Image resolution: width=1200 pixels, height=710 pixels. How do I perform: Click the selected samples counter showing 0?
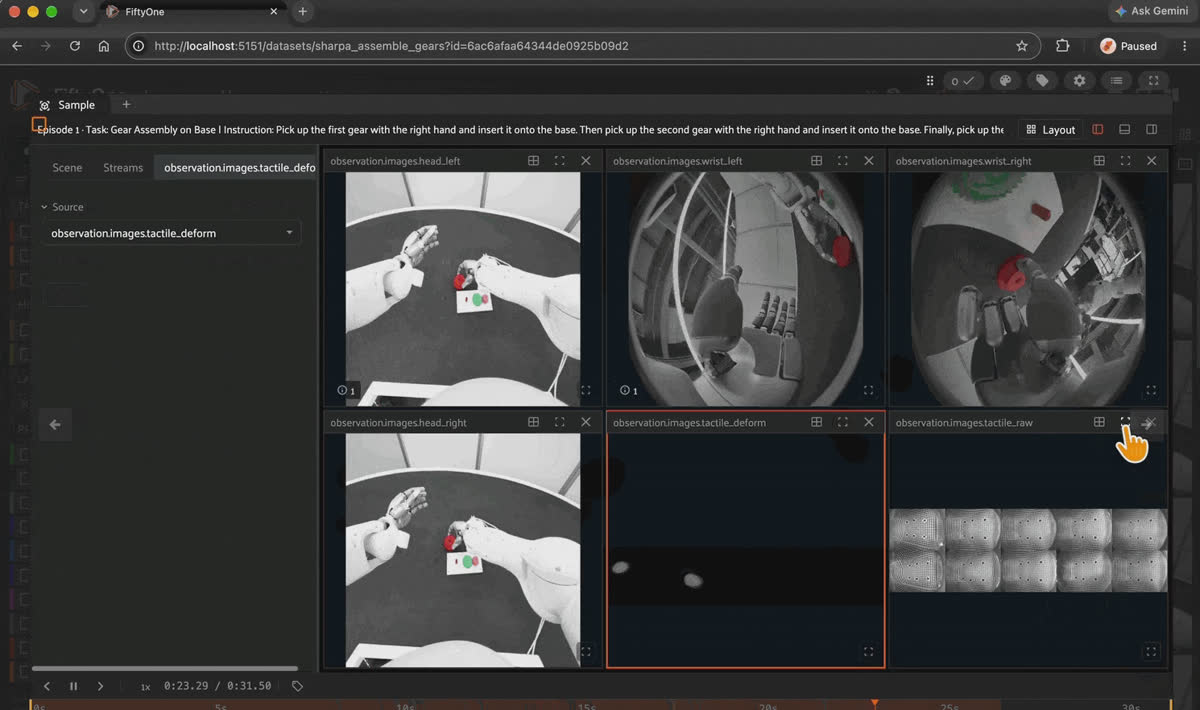click(962, 81)
